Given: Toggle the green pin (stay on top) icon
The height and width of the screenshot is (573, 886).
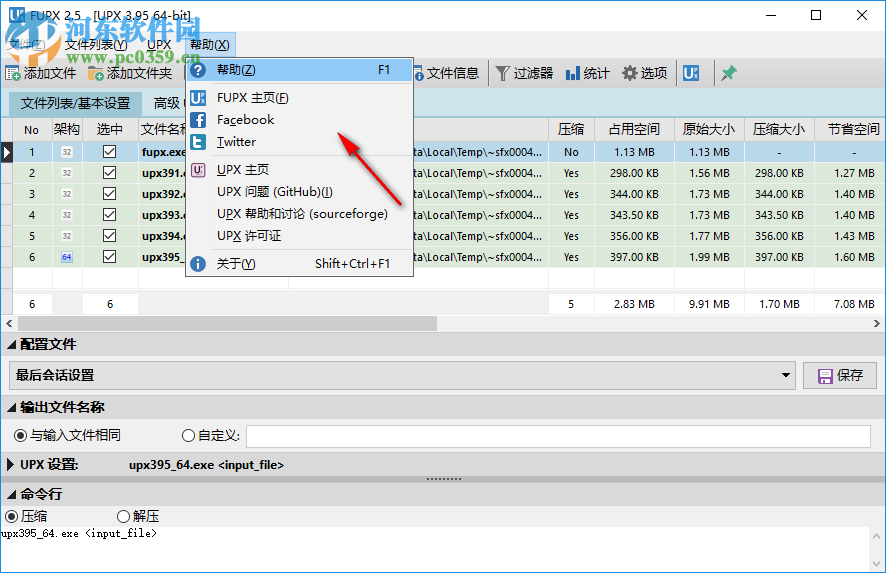Looking at the screenshot, I should (x=728, y=73).
